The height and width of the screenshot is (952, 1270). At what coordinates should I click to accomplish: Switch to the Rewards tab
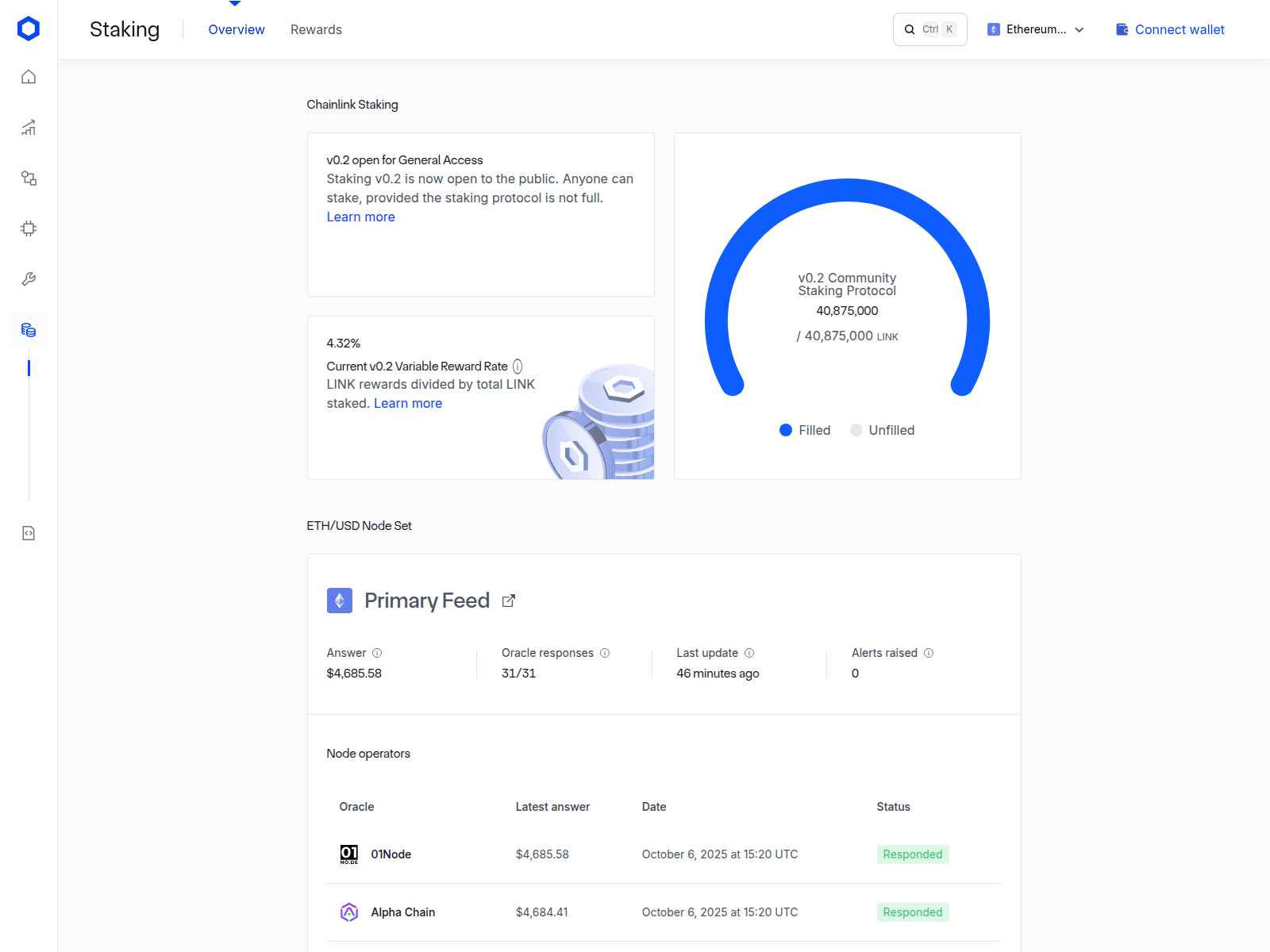[x=316, y=29]
